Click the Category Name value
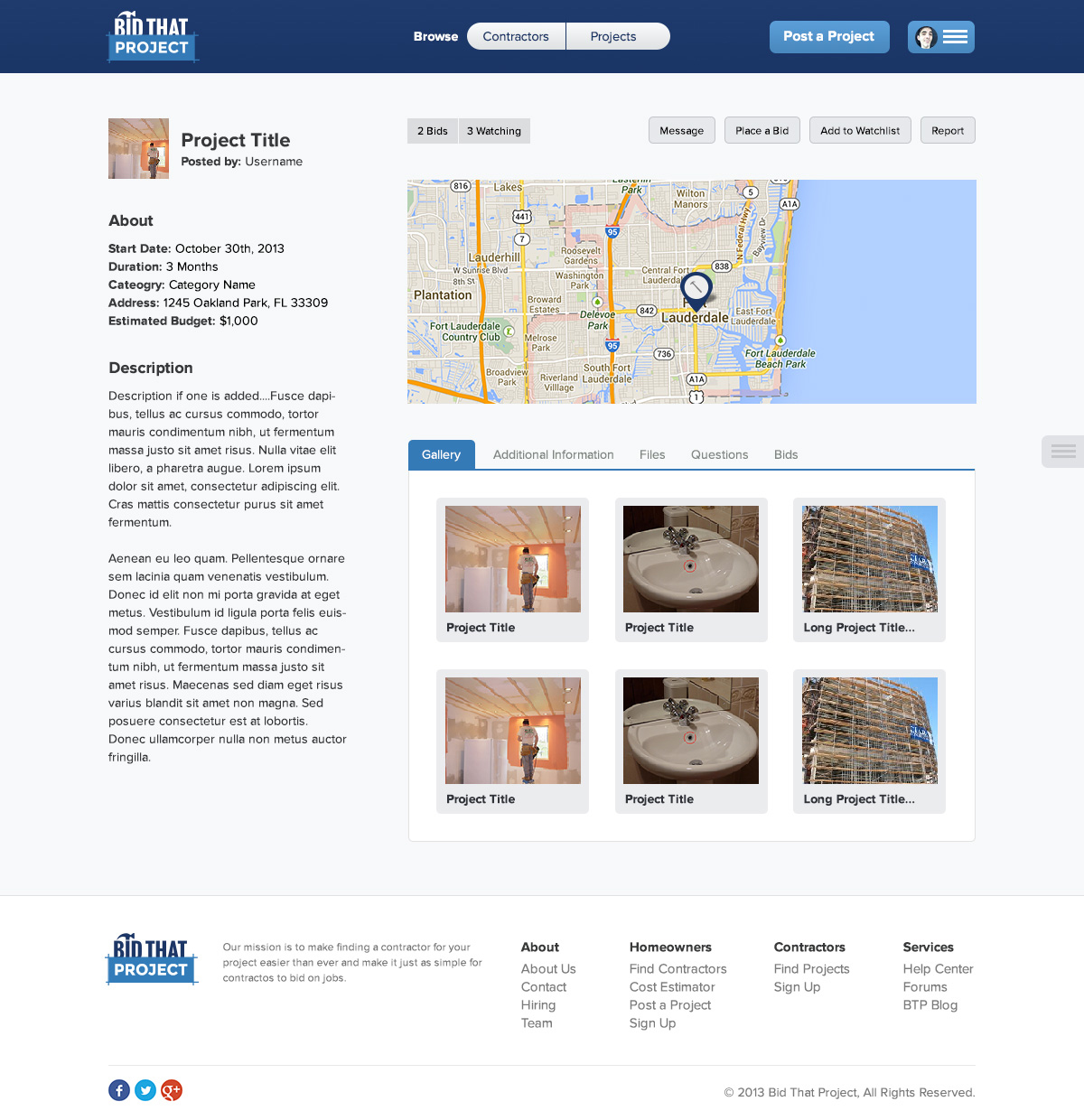The width and height of the screenshot is (1084, 1120). 212,285
